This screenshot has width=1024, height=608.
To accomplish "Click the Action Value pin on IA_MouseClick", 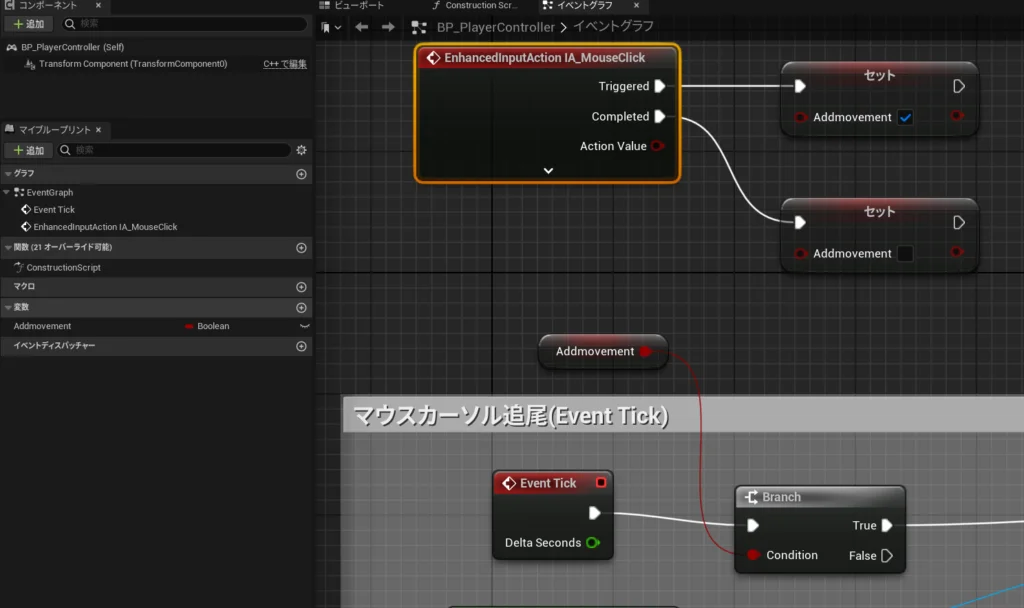I will 657,146.
